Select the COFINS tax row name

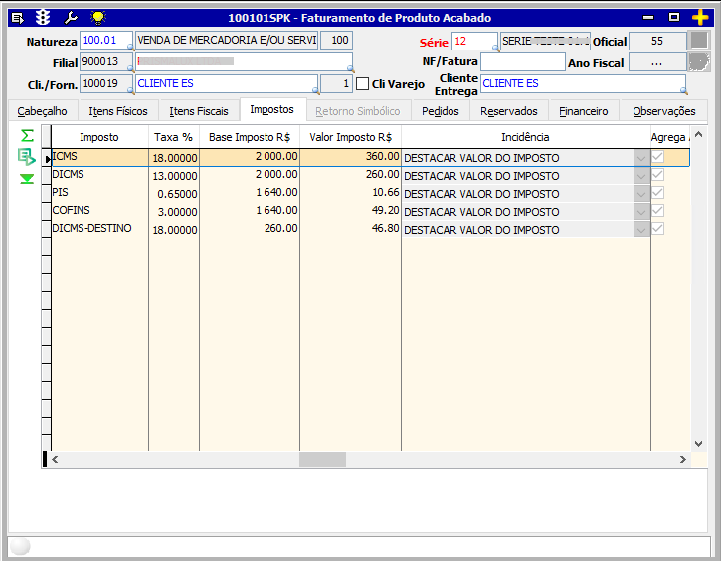(71, 210)
